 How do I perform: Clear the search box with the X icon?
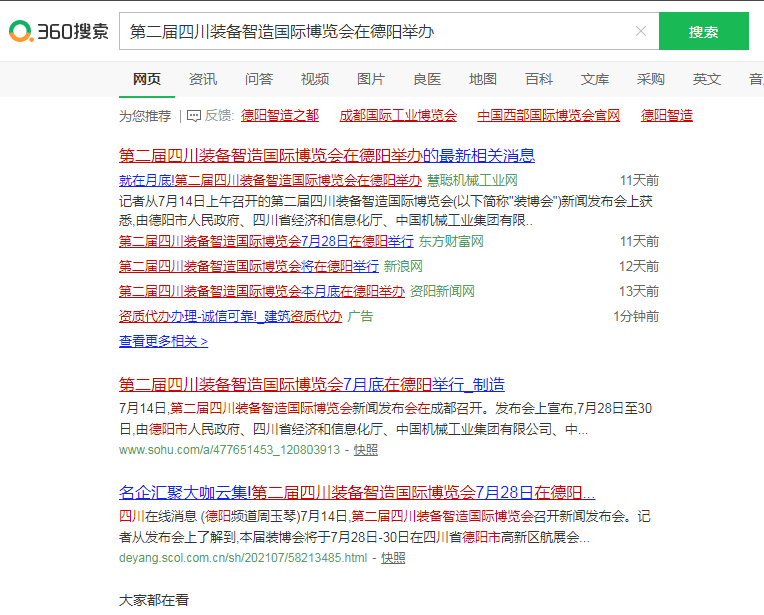pos(641,32)
